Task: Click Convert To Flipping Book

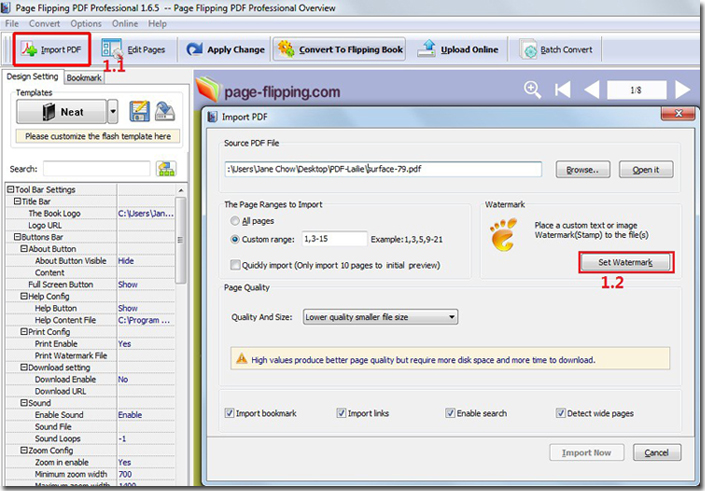Action: tap(339, 49)
